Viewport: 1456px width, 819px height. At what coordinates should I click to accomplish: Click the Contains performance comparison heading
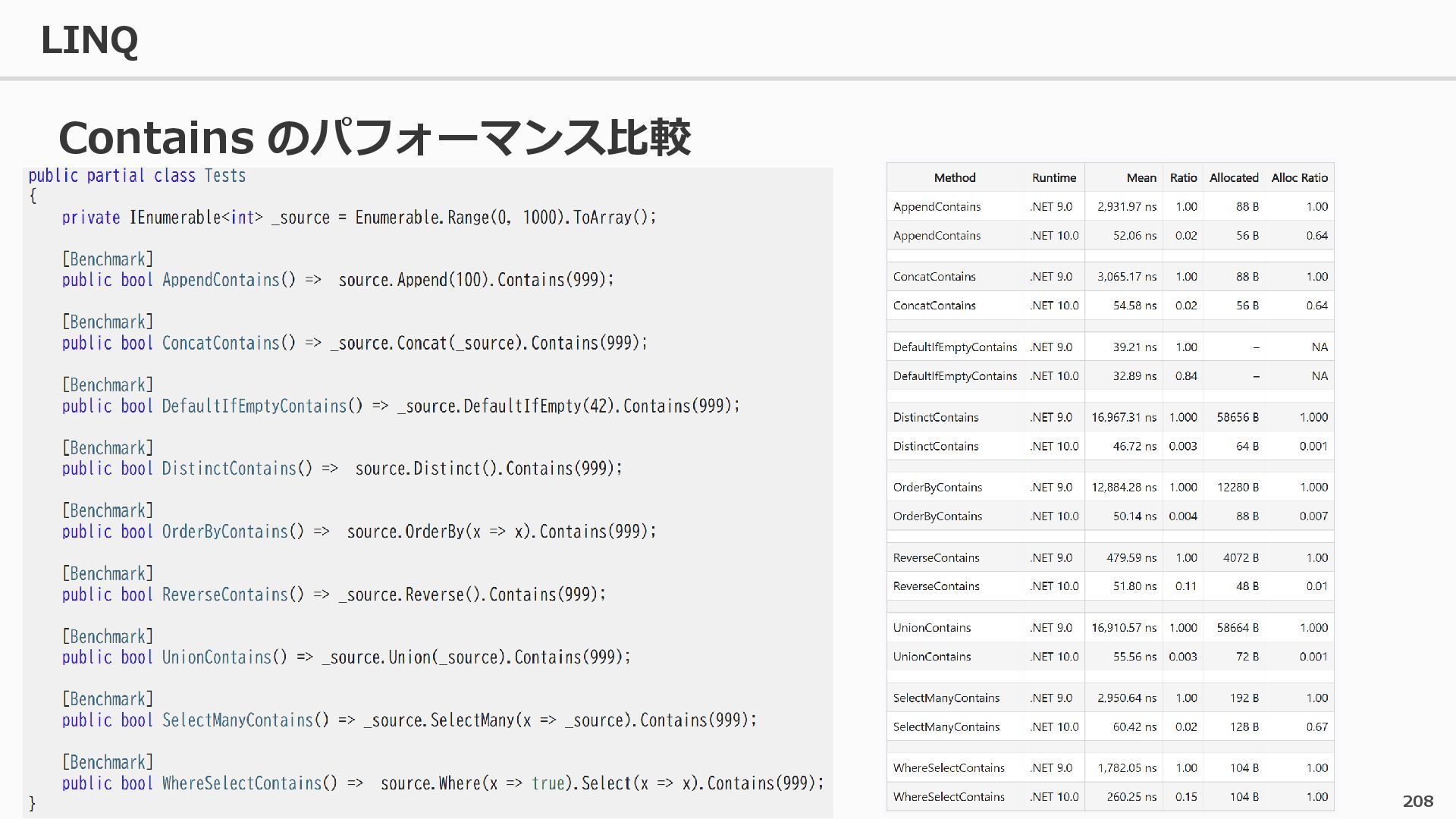coord(374,137)
